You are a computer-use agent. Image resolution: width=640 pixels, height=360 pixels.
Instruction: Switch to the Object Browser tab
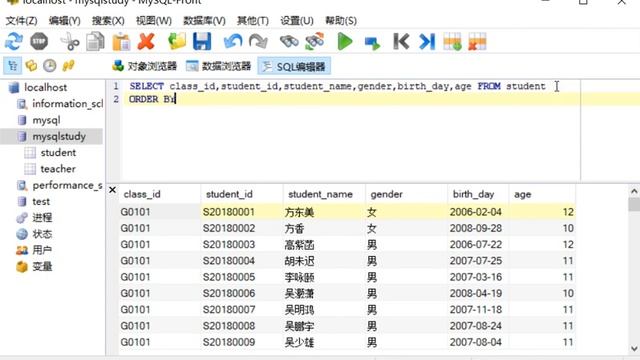pyautogui.click(x=144, y=66)
